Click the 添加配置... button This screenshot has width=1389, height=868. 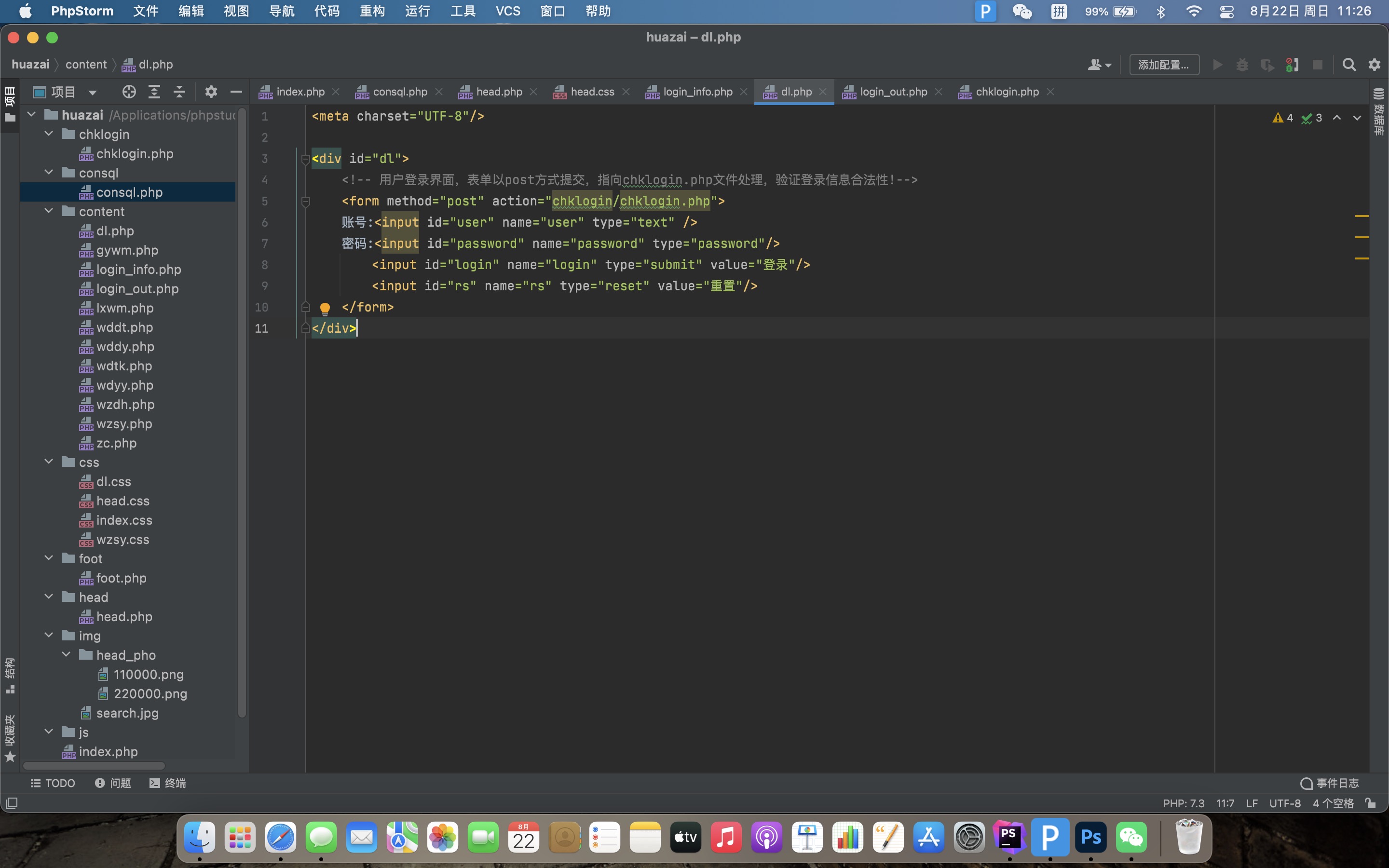1163,65
